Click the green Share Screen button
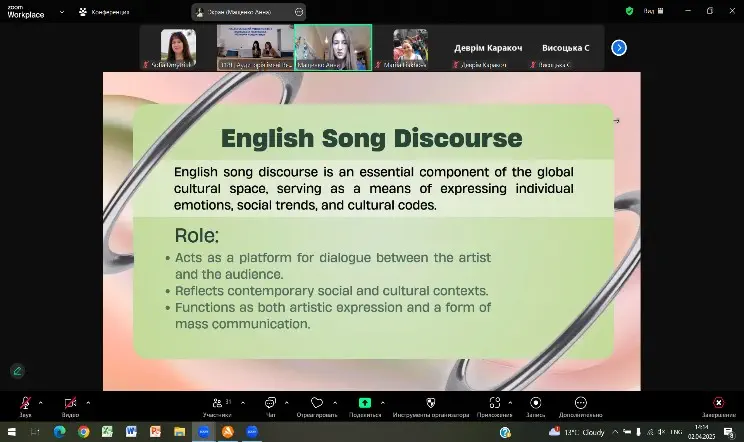Image resolution: width=744 pixels, height=442 pixels. pyautogui.click(x=366, y=403)
